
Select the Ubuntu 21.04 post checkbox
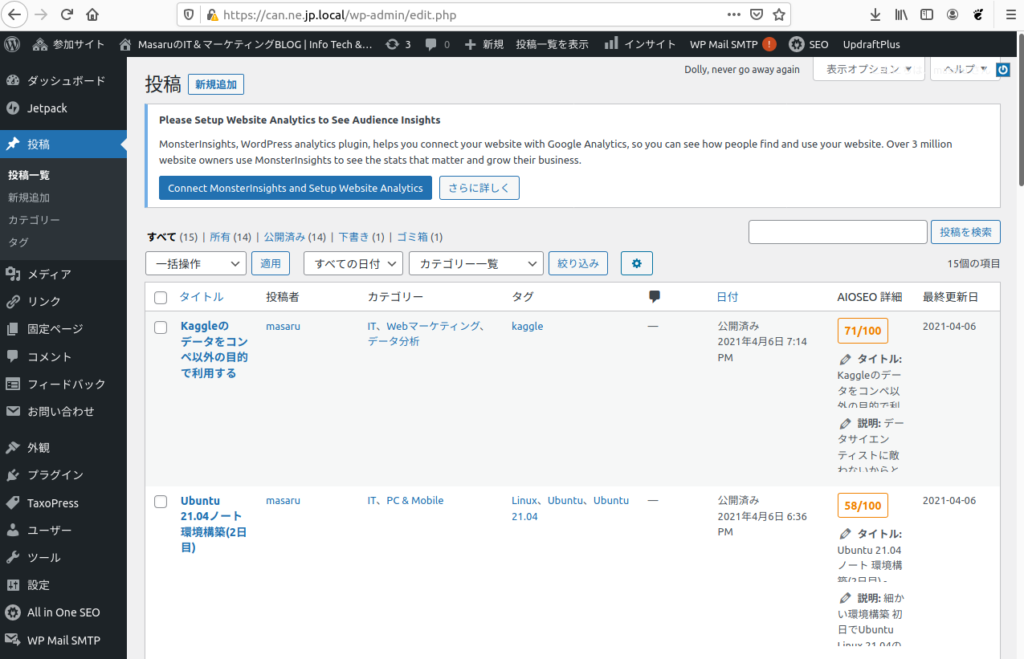coord(161,501)
